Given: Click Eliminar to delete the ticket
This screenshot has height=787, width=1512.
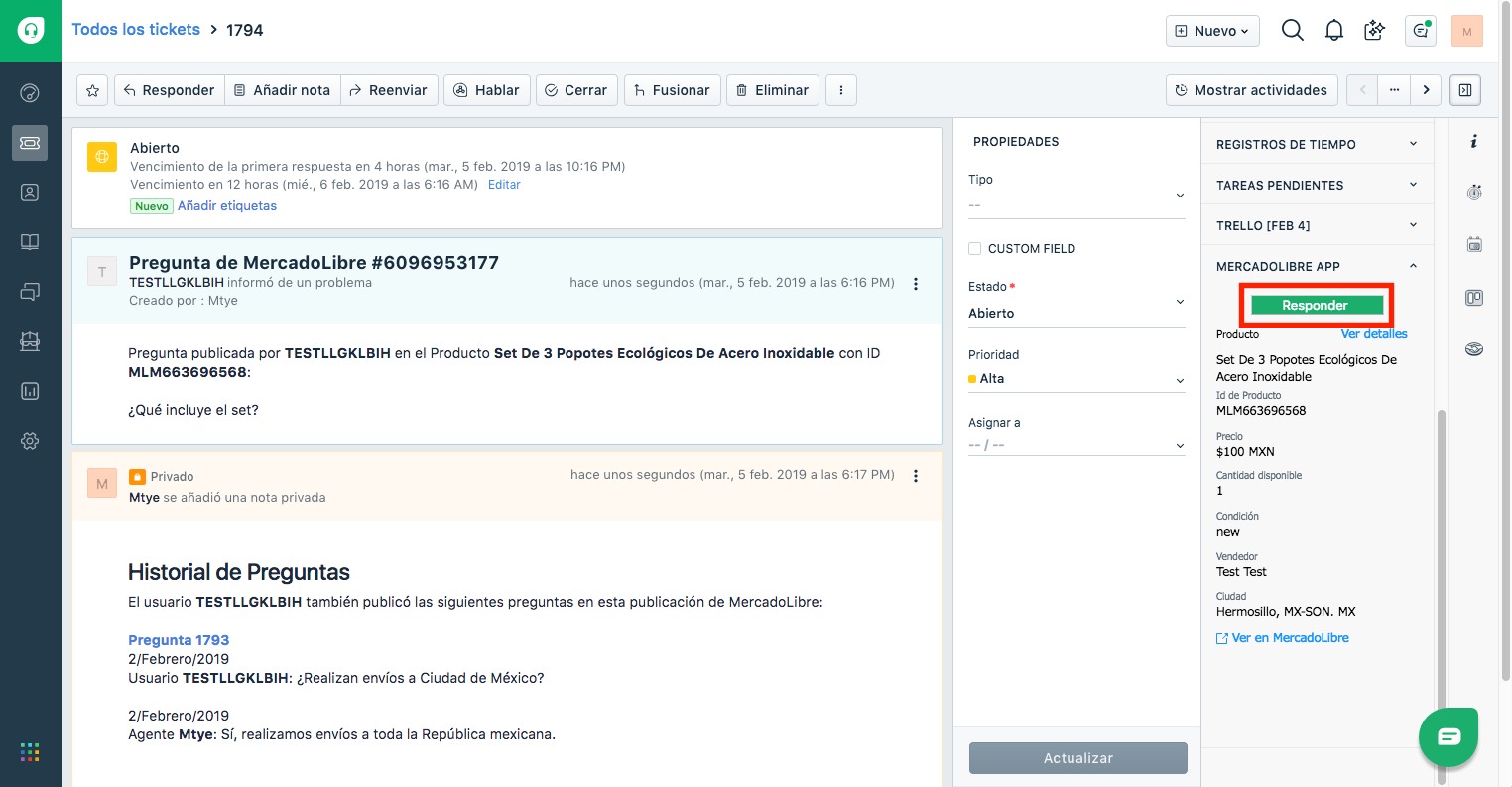Looking at the screenshot, I should click(773, 90).
